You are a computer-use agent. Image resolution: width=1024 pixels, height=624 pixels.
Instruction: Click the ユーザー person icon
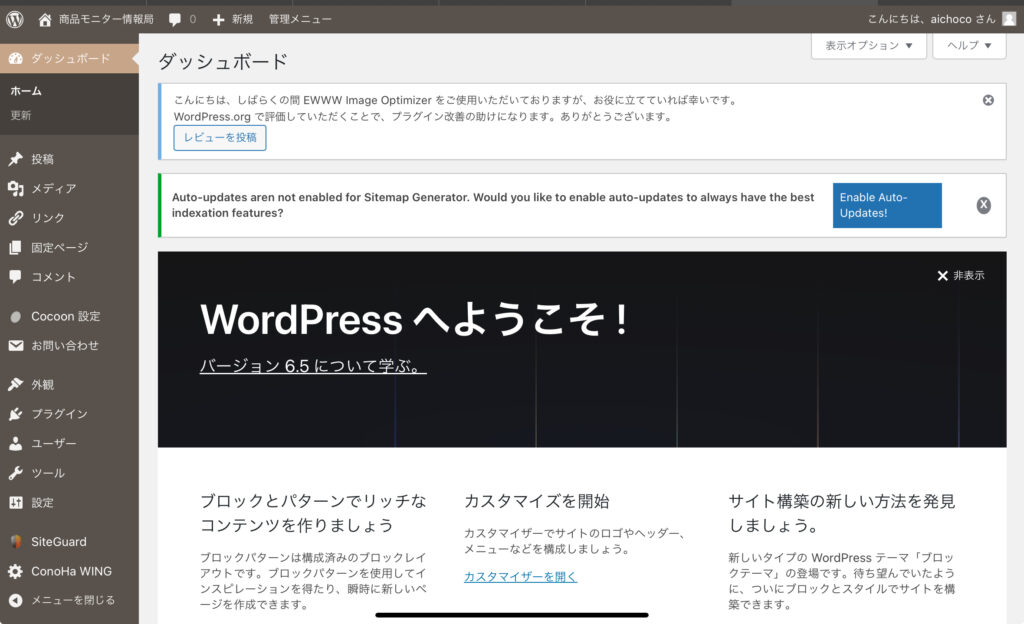point(16,444)
